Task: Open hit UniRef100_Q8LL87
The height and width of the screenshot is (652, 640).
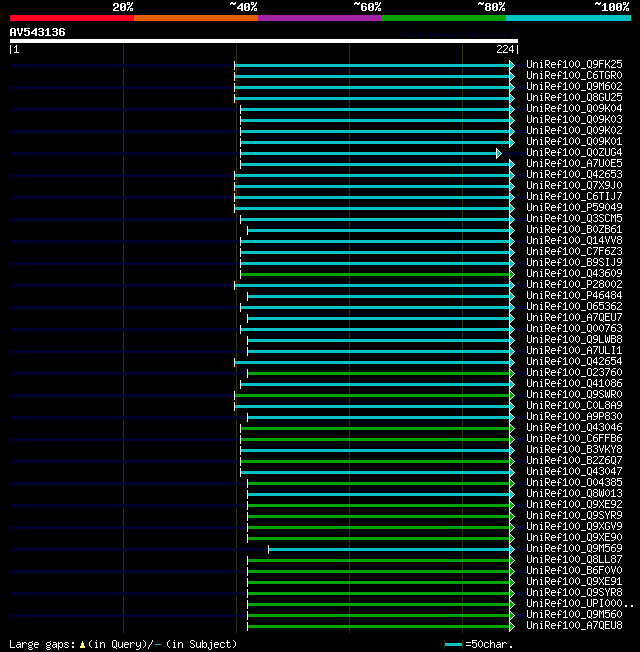Action: [x=574, y=559]
